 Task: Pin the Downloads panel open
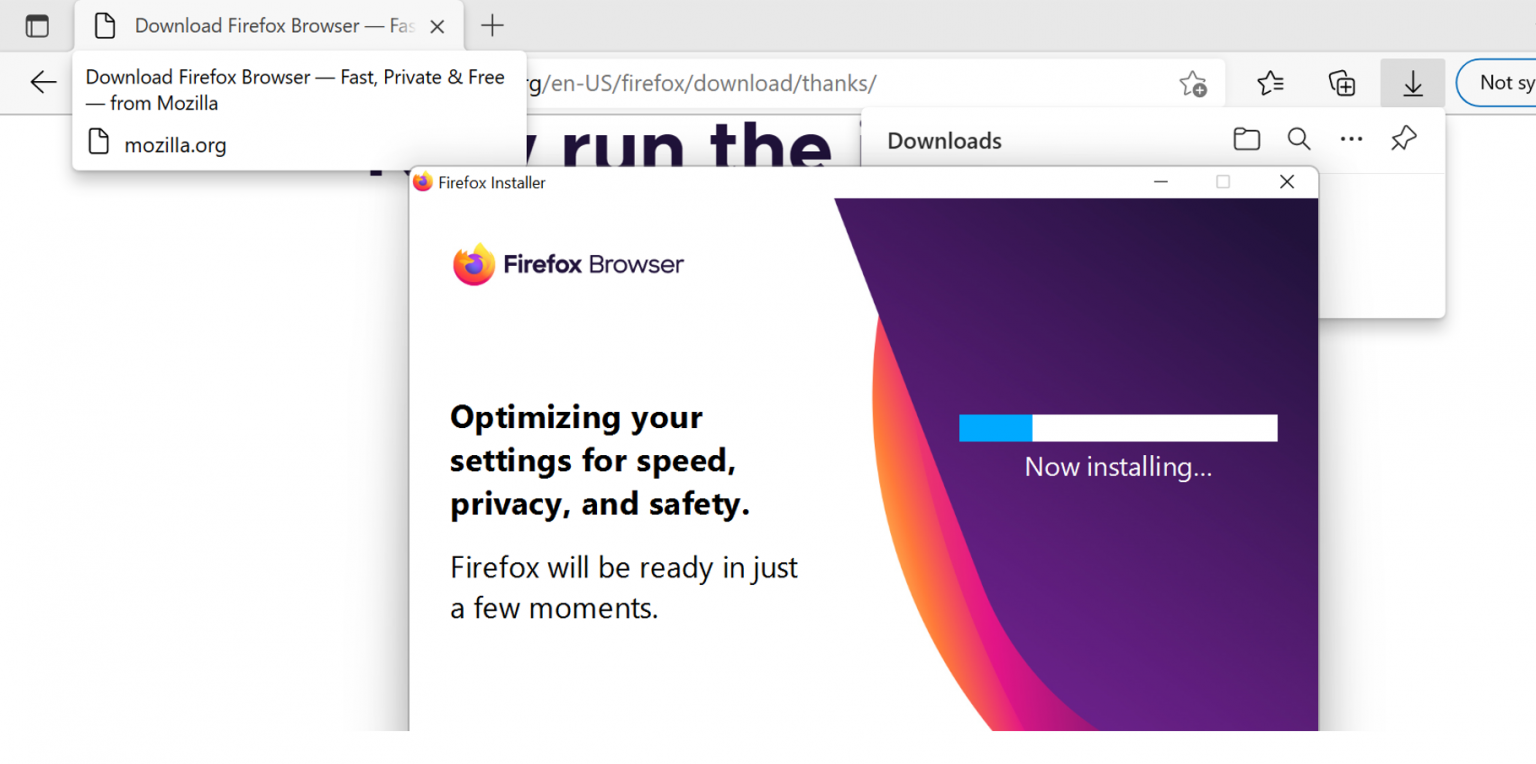pyautogui.click(x=1404, y=139)
